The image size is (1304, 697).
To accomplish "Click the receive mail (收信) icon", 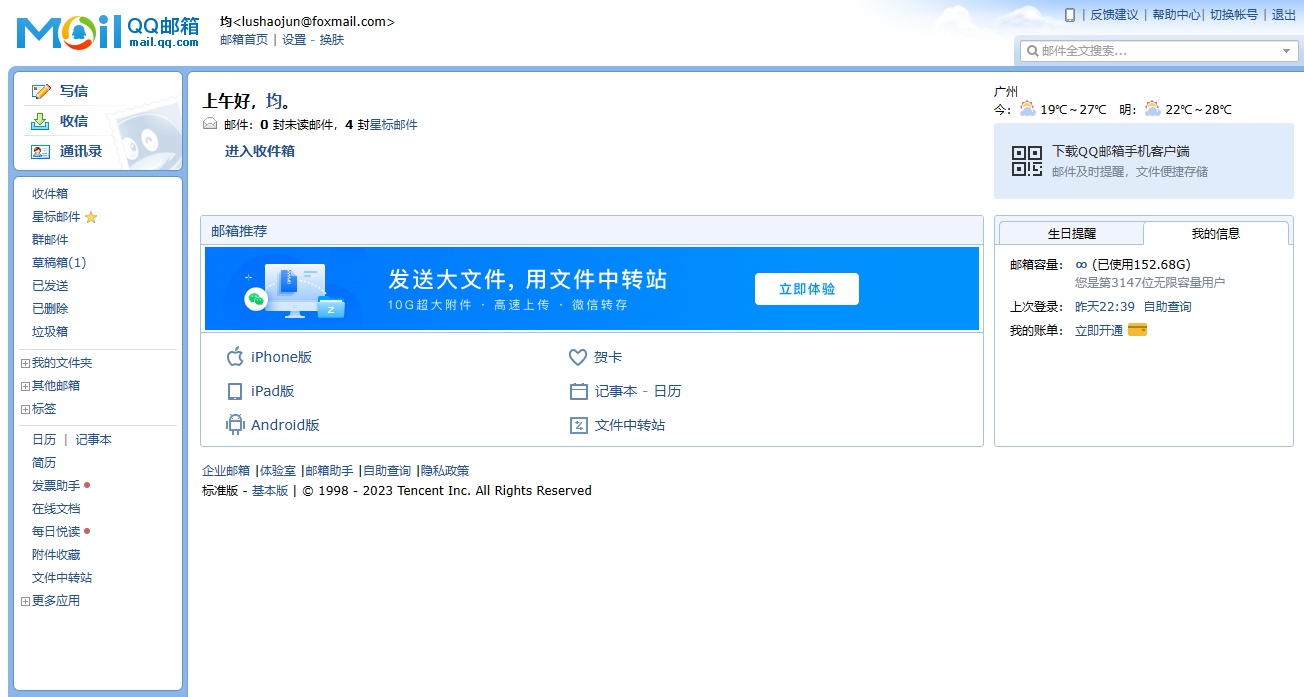I will pos(40,121).
